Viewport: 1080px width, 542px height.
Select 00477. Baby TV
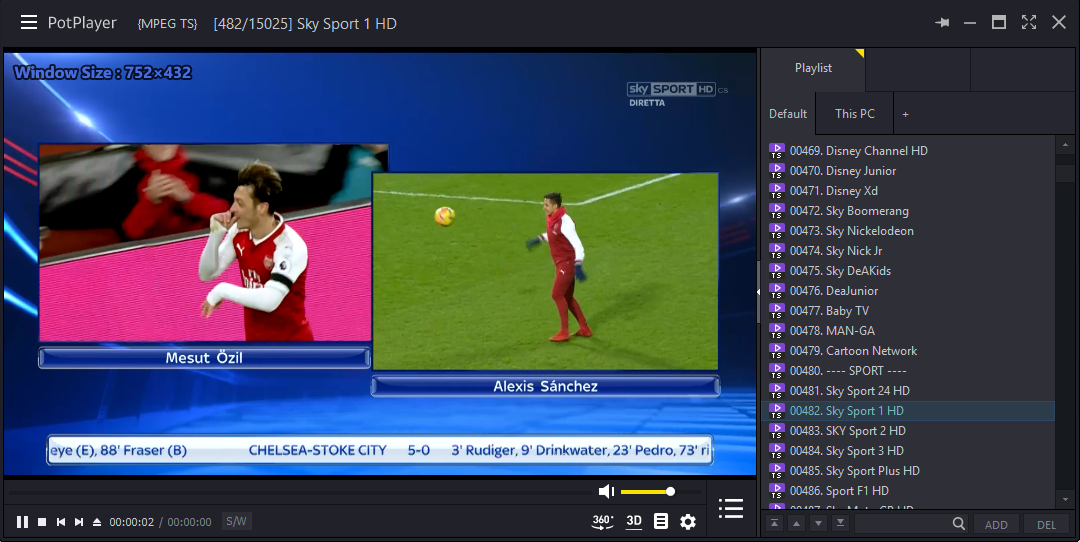(x=909, y=310)
